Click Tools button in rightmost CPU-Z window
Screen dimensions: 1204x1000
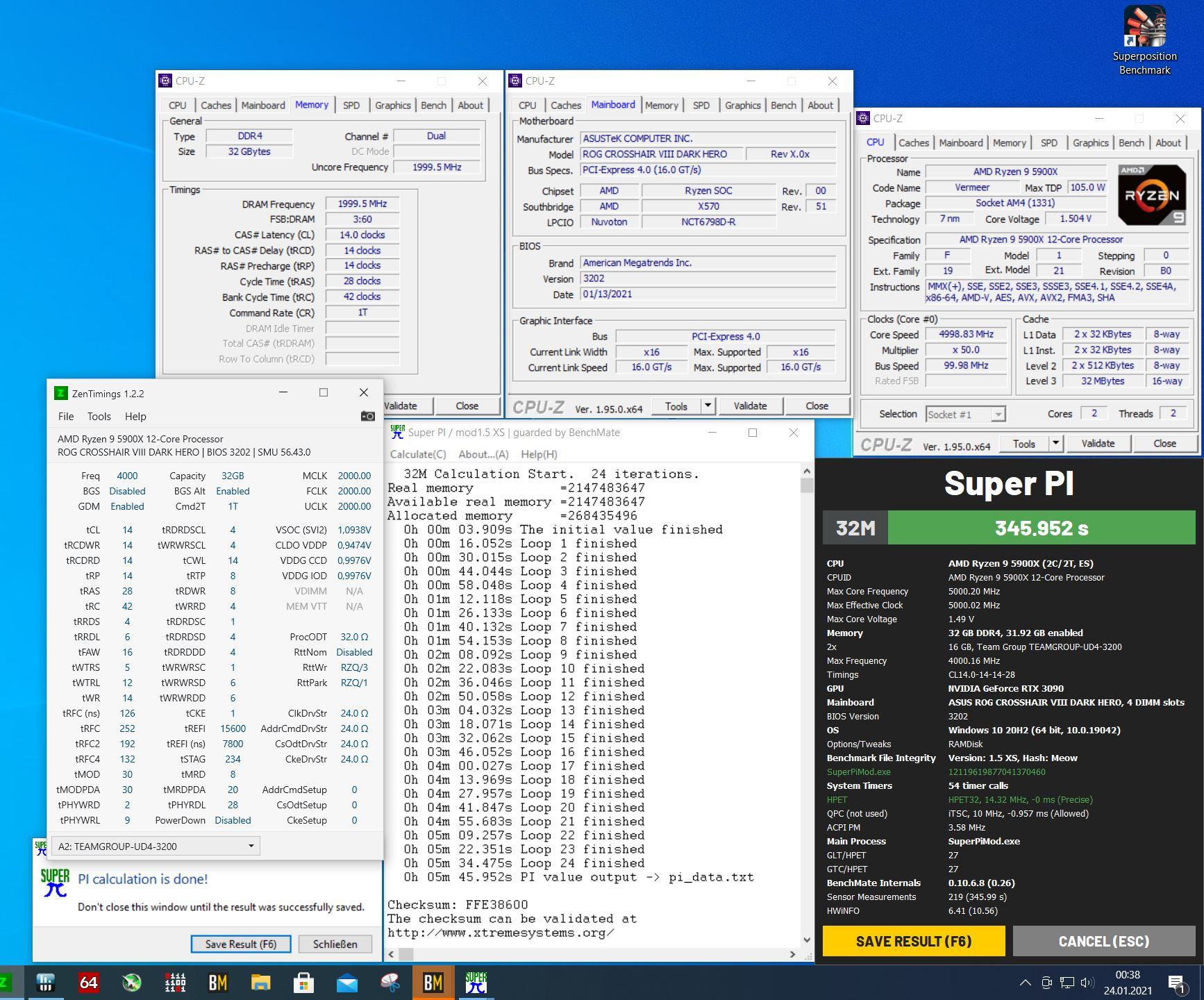pos(1023,443)
